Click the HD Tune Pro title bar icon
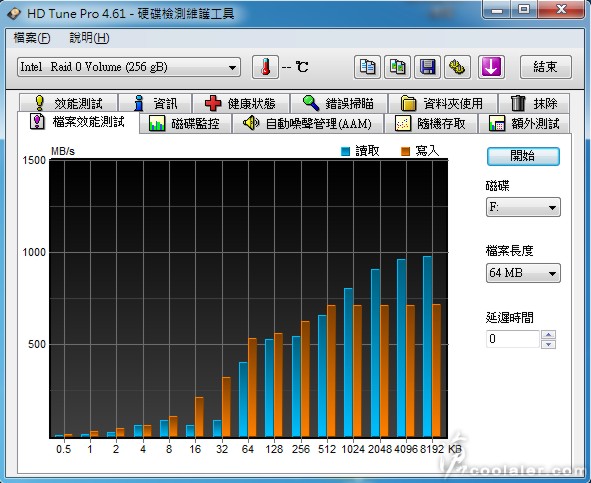This screenshot has height=483, width=591. click(x=14, y=14)
